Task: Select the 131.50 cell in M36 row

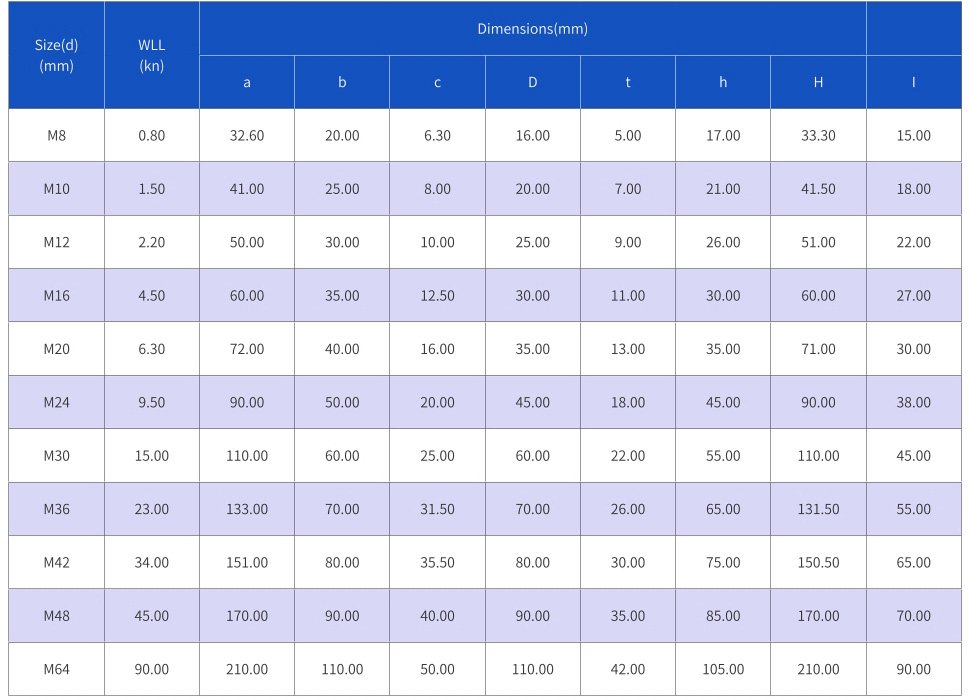Action: (818, 509)
